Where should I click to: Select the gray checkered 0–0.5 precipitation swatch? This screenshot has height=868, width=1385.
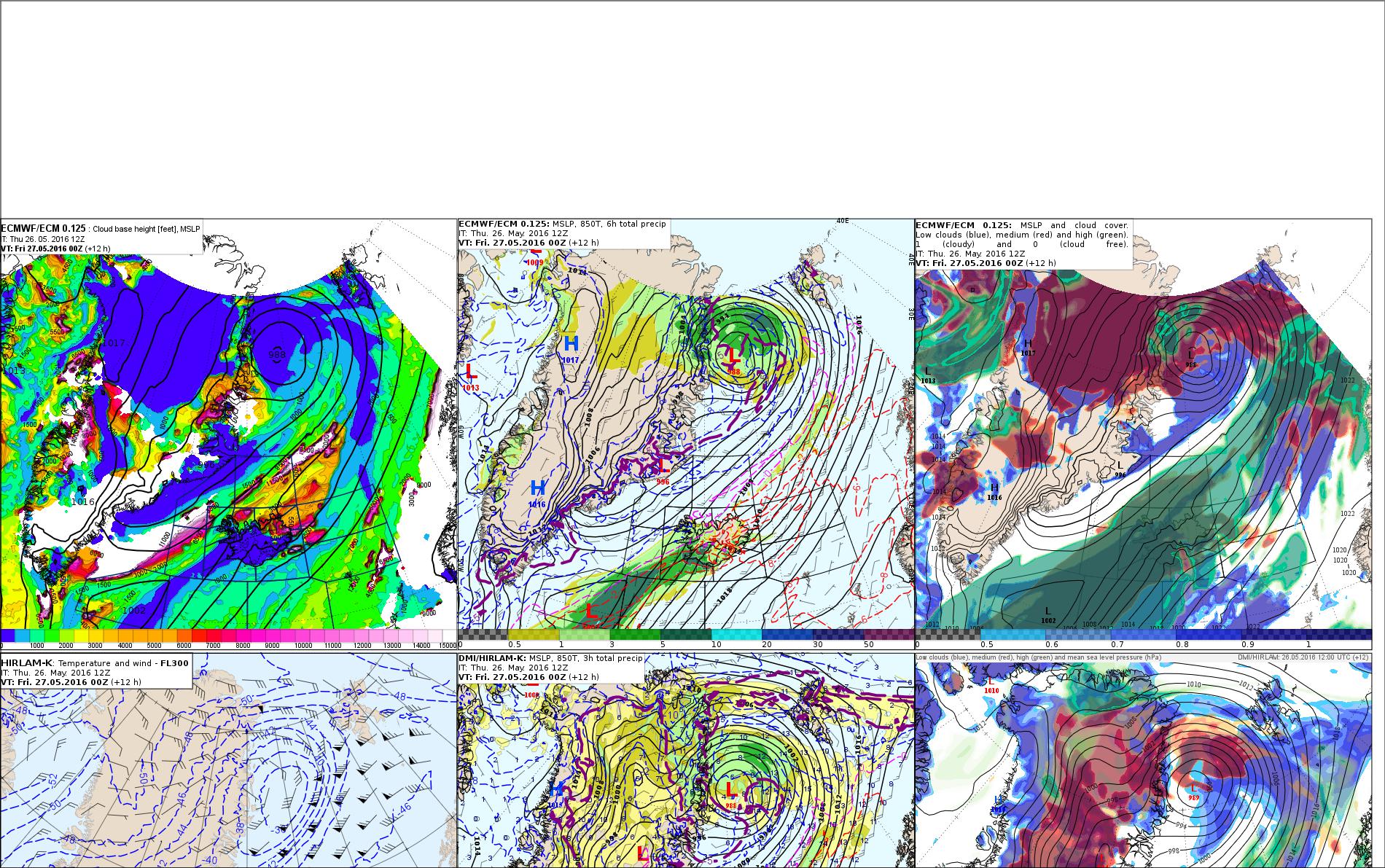483,634
